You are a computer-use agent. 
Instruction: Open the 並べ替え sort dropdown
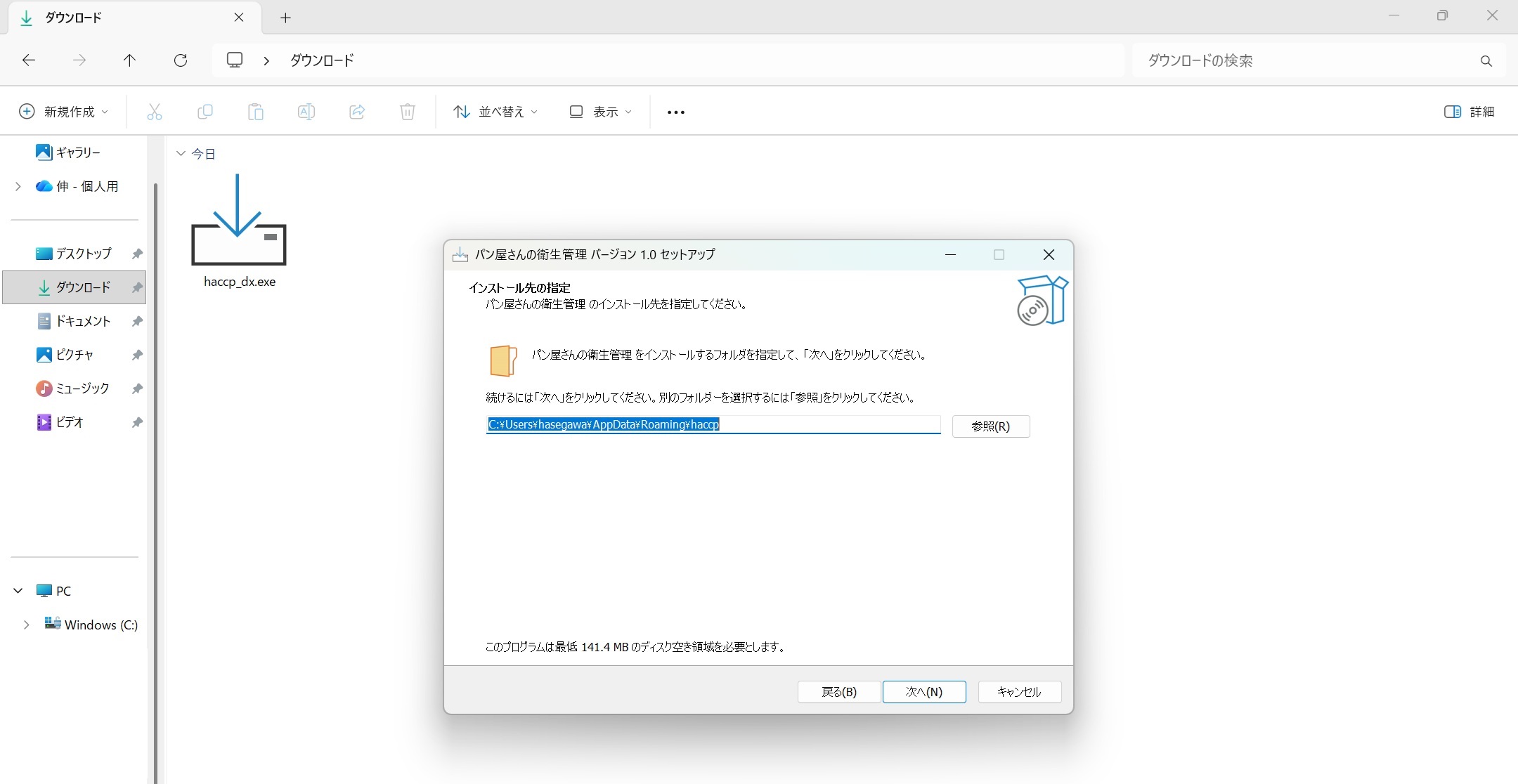click(495, 112)
